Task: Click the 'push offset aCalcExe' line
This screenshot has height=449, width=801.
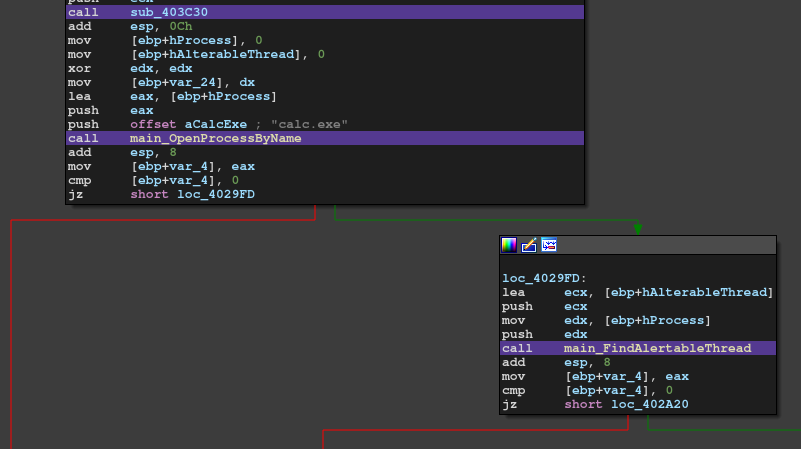Action: click(207, 125)
